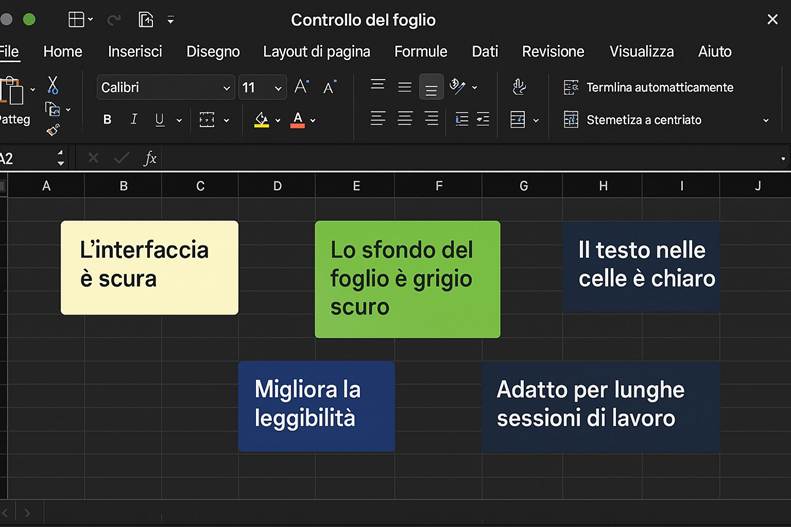Viewport: 791px width, 527px height.
Task: Toggle italic formatting
Action: [134, 120]
